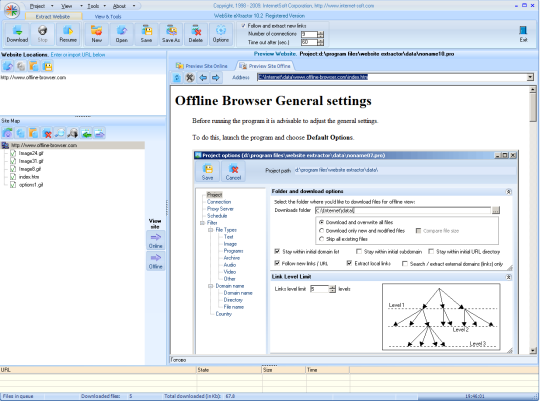Click the Stop toolbar button

(x=42, y=34)
